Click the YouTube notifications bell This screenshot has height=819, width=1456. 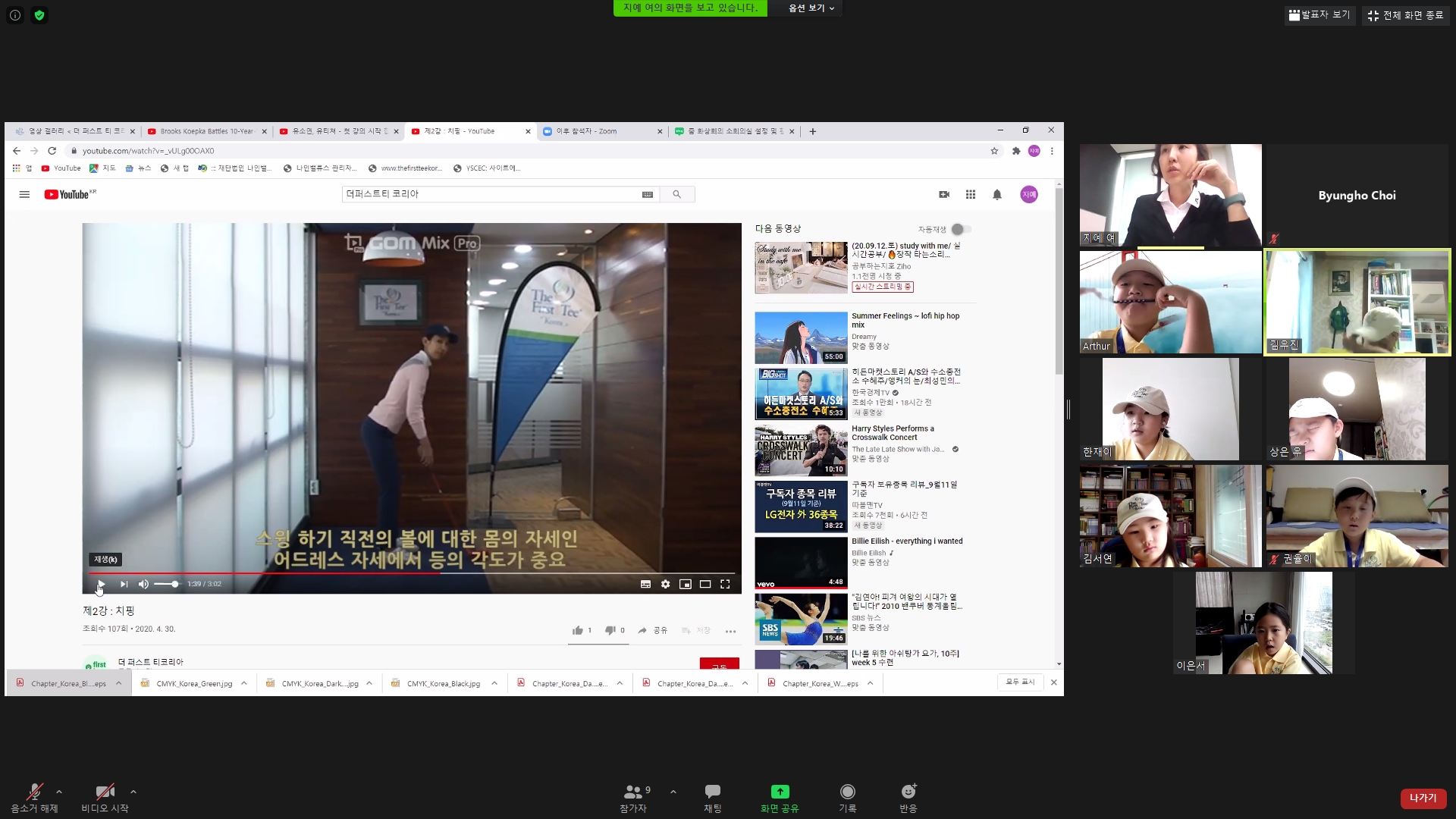point(997,195)
